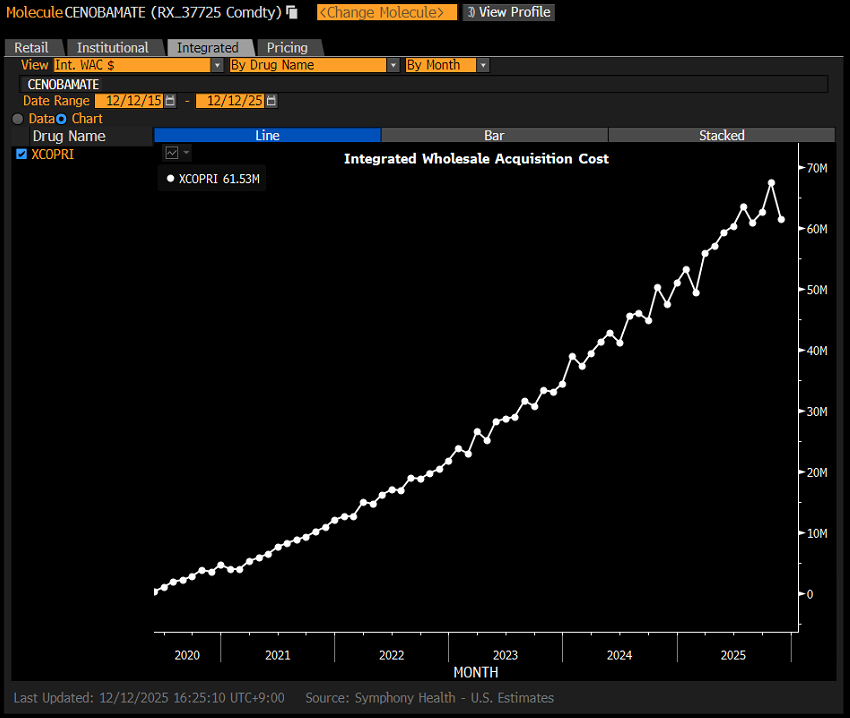Copy molecule name icon beside Comdty
This screenshot has width=850, height=718.
292,12
